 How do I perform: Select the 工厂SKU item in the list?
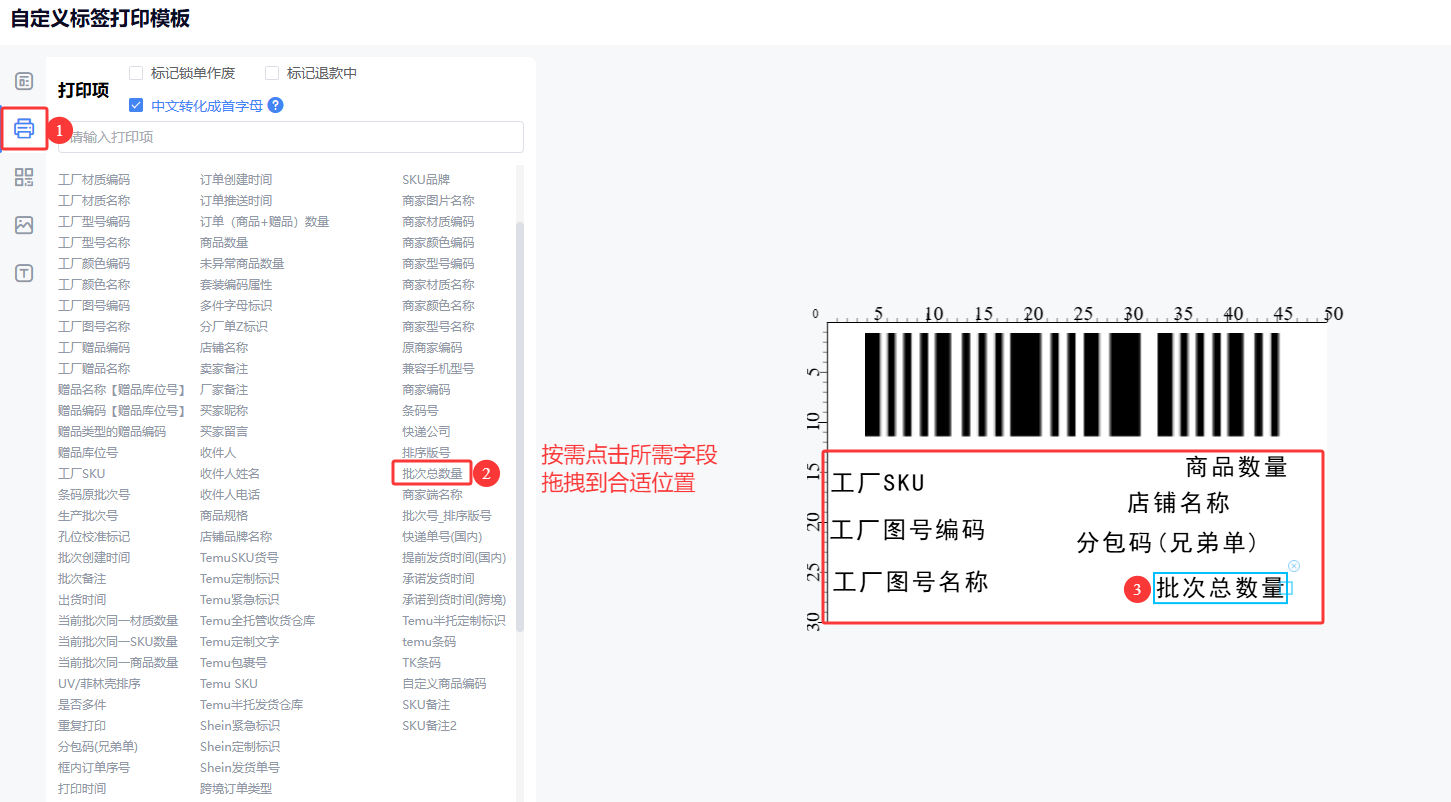coord(81,474)
